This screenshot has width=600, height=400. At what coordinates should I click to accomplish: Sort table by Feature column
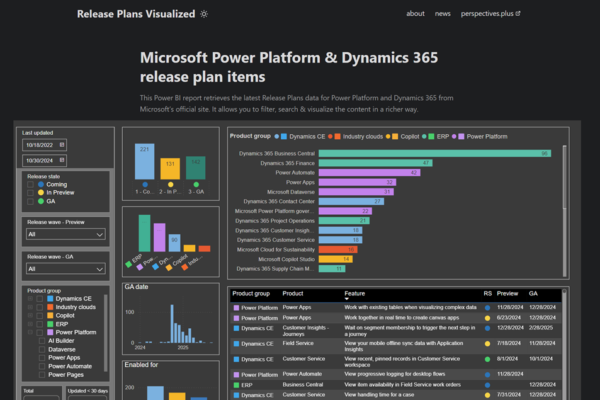click(x=354, y=294)
